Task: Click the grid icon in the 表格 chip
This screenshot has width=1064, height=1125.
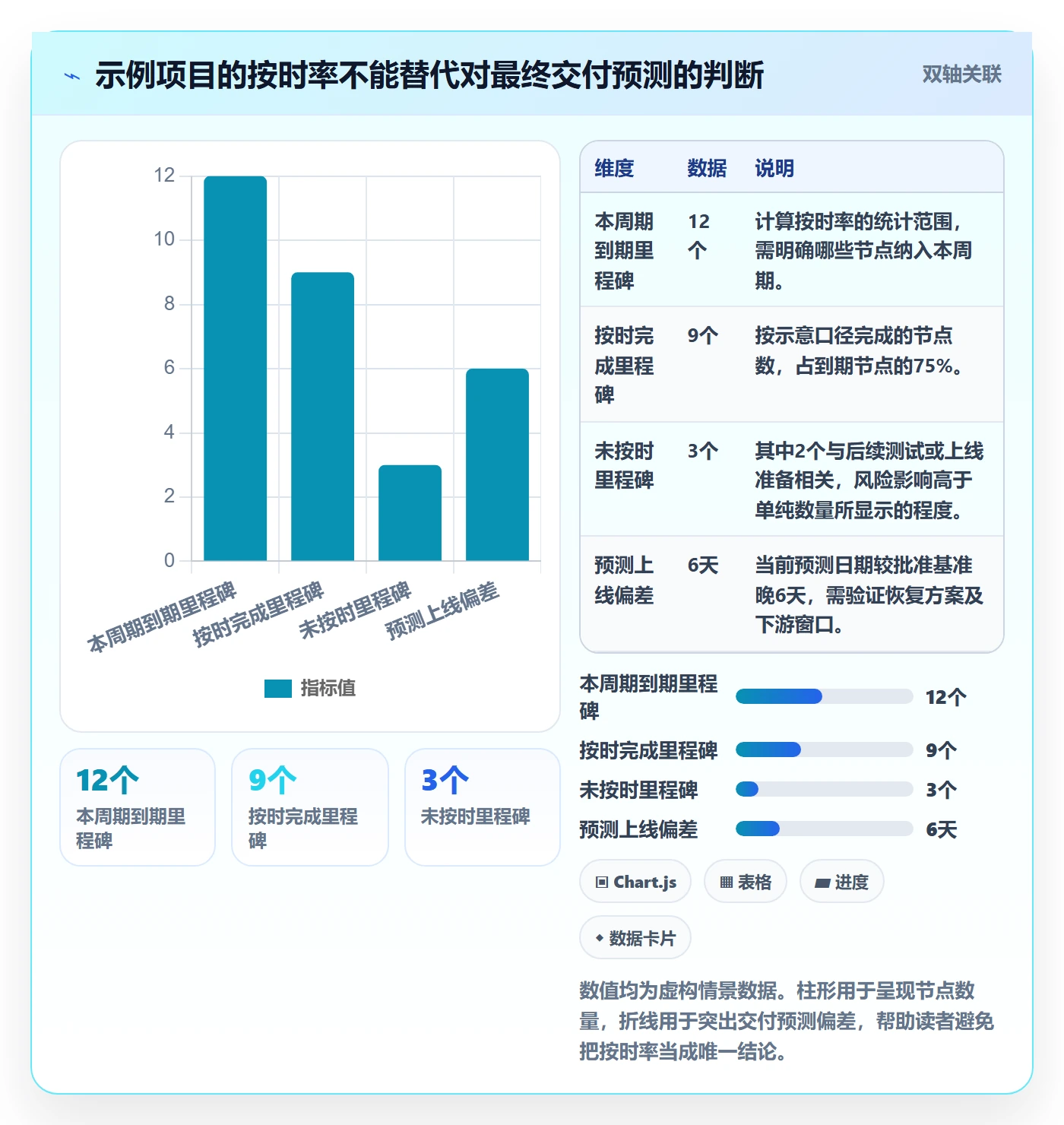Action: tap(727, 883)
